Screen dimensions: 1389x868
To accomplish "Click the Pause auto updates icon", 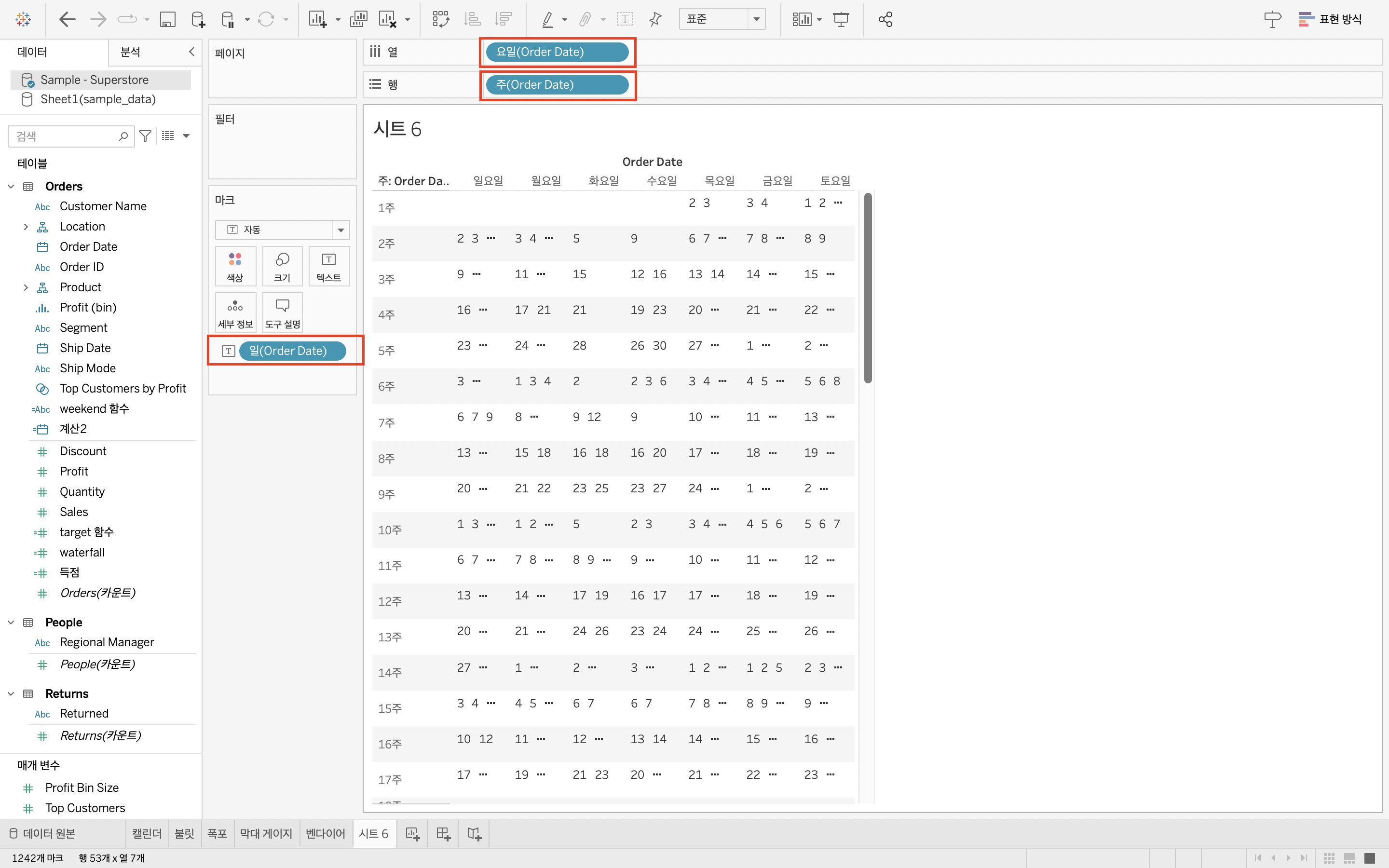I will (228, 19).
